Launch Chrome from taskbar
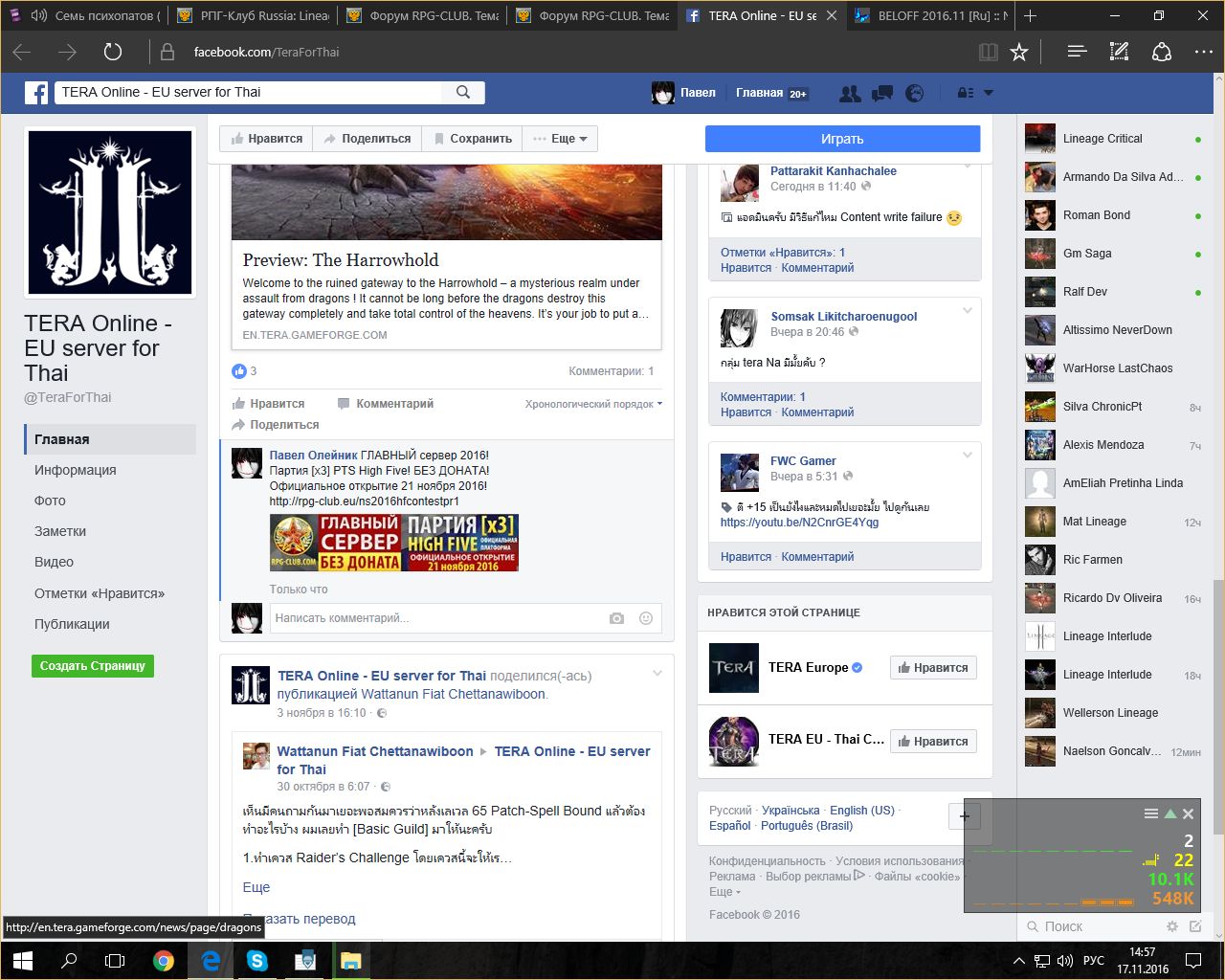Image resolution: width=1225 pixels, height=980 pixels. pos(164,960)
